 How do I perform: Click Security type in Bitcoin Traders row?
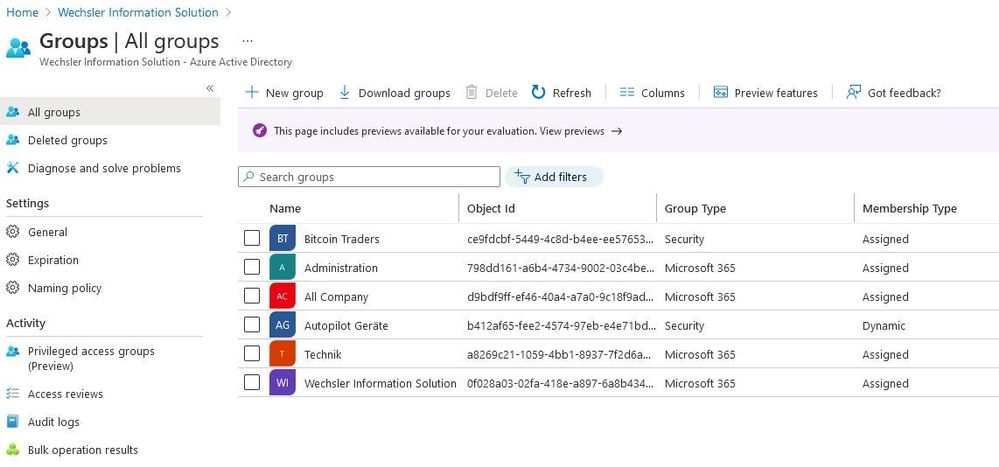coord(684,239)
